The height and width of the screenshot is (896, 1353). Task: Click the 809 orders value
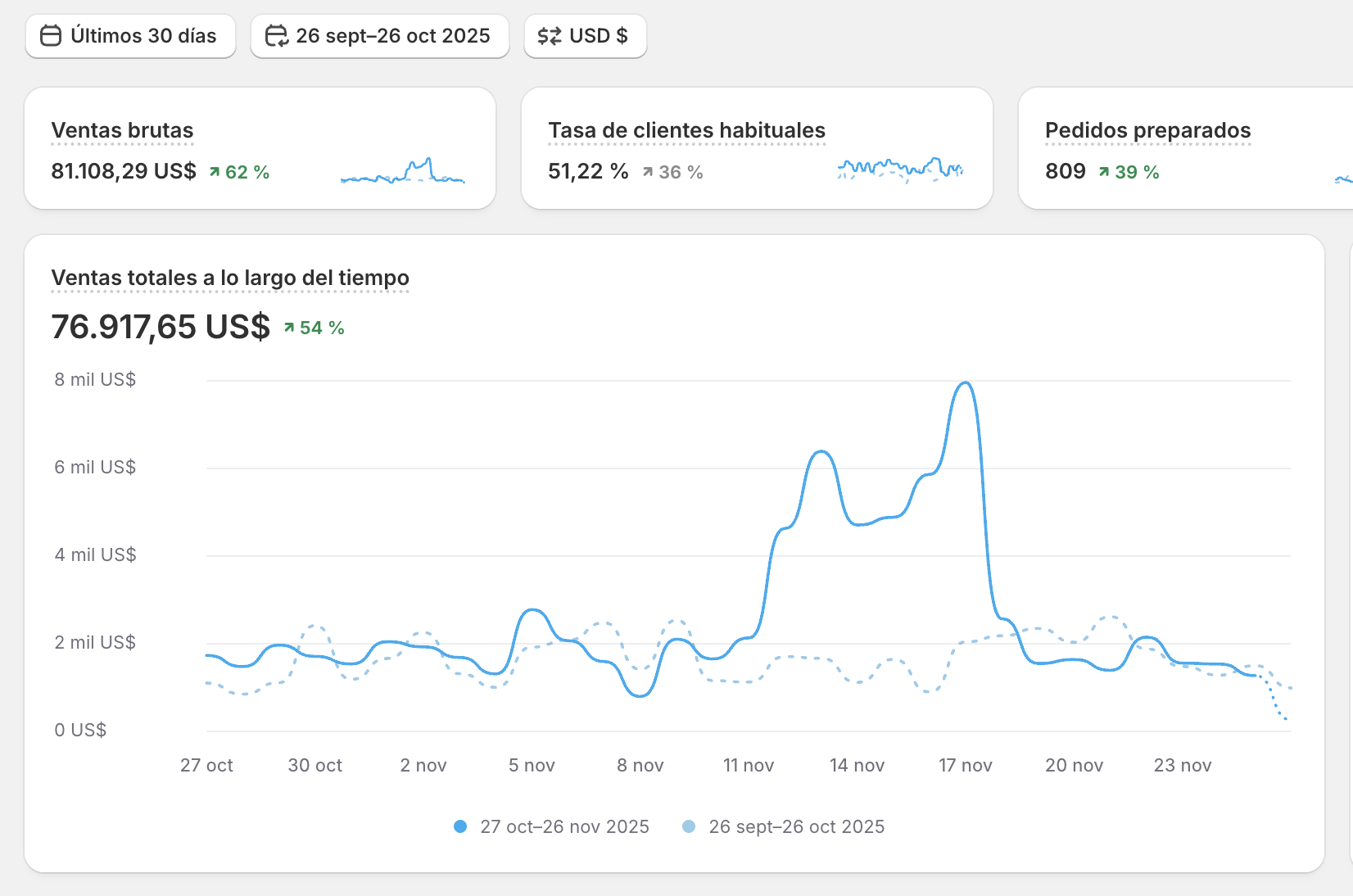(1066, 171)
